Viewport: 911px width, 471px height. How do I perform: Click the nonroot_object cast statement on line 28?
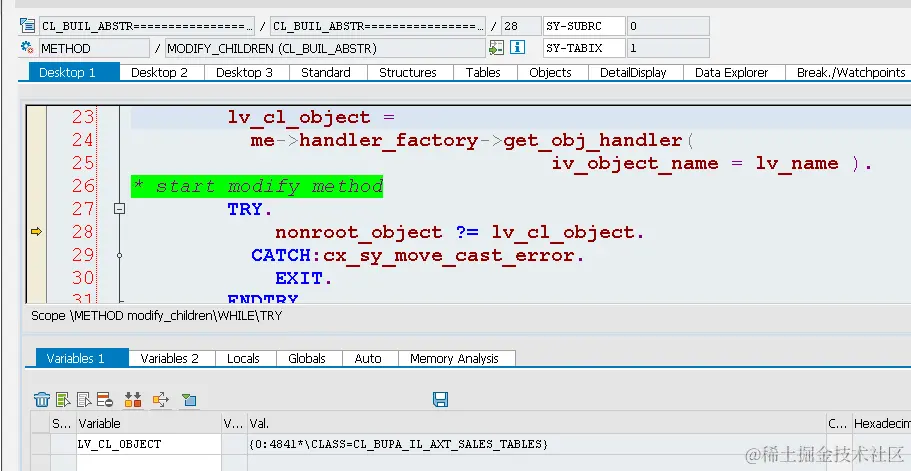click(460, 232)
